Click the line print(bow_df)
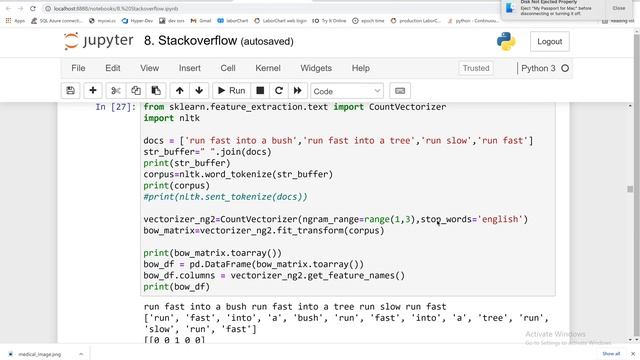Viewport: 640px width, 360px height. (177, 287)
